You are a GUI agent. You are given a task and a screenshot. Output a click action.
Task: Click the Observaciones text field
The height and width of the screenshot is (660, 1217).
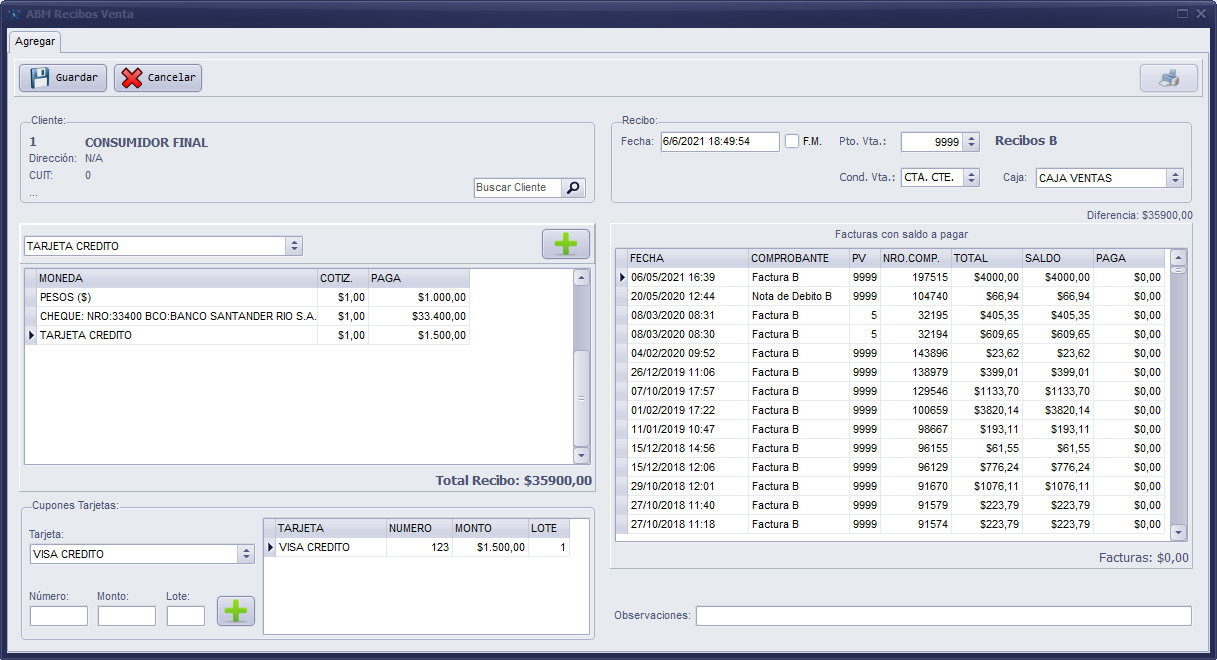[943, 616]
